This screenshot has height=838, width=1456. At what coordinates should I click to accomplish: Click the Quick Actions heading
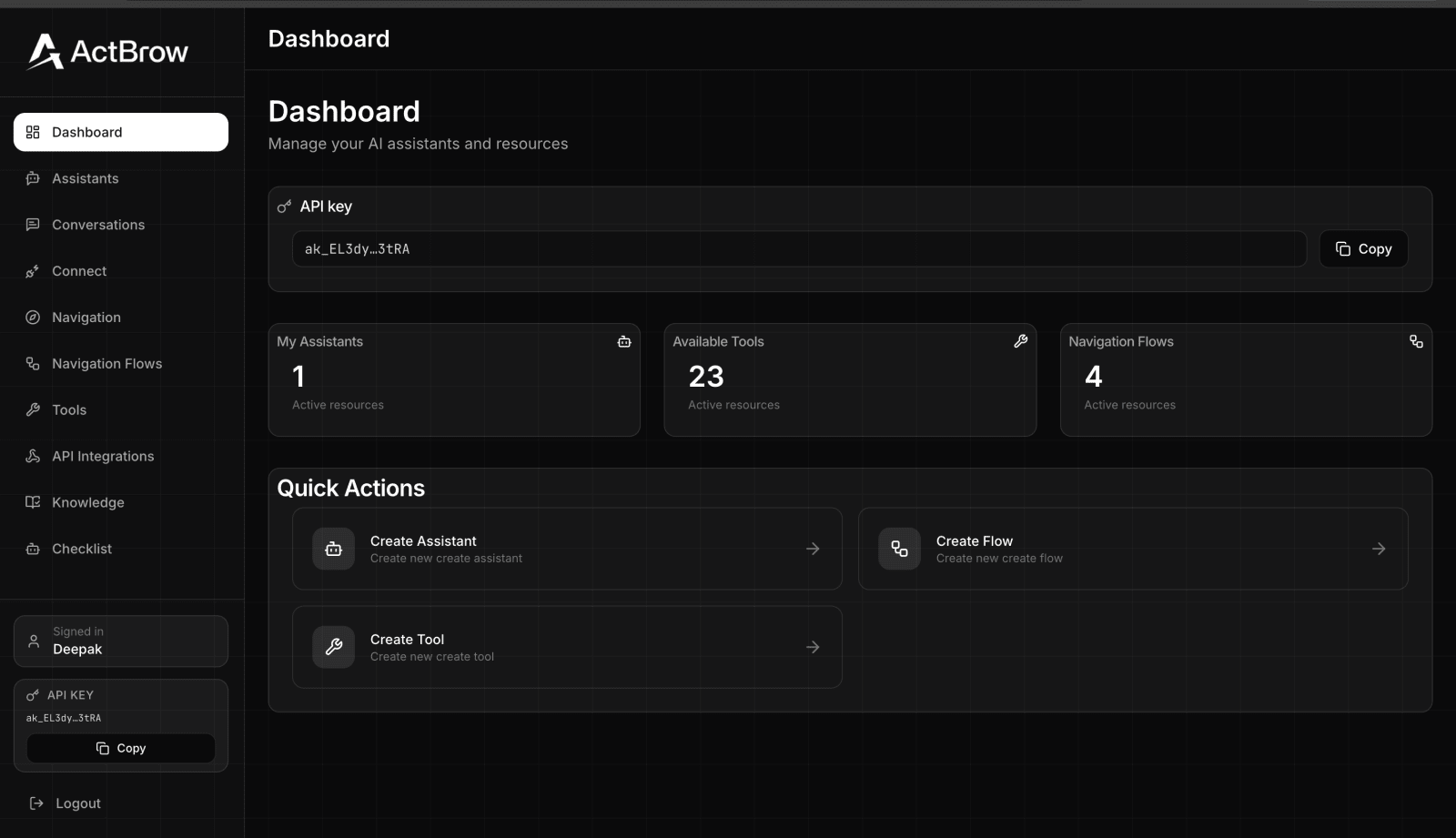(x=351, y=488)
